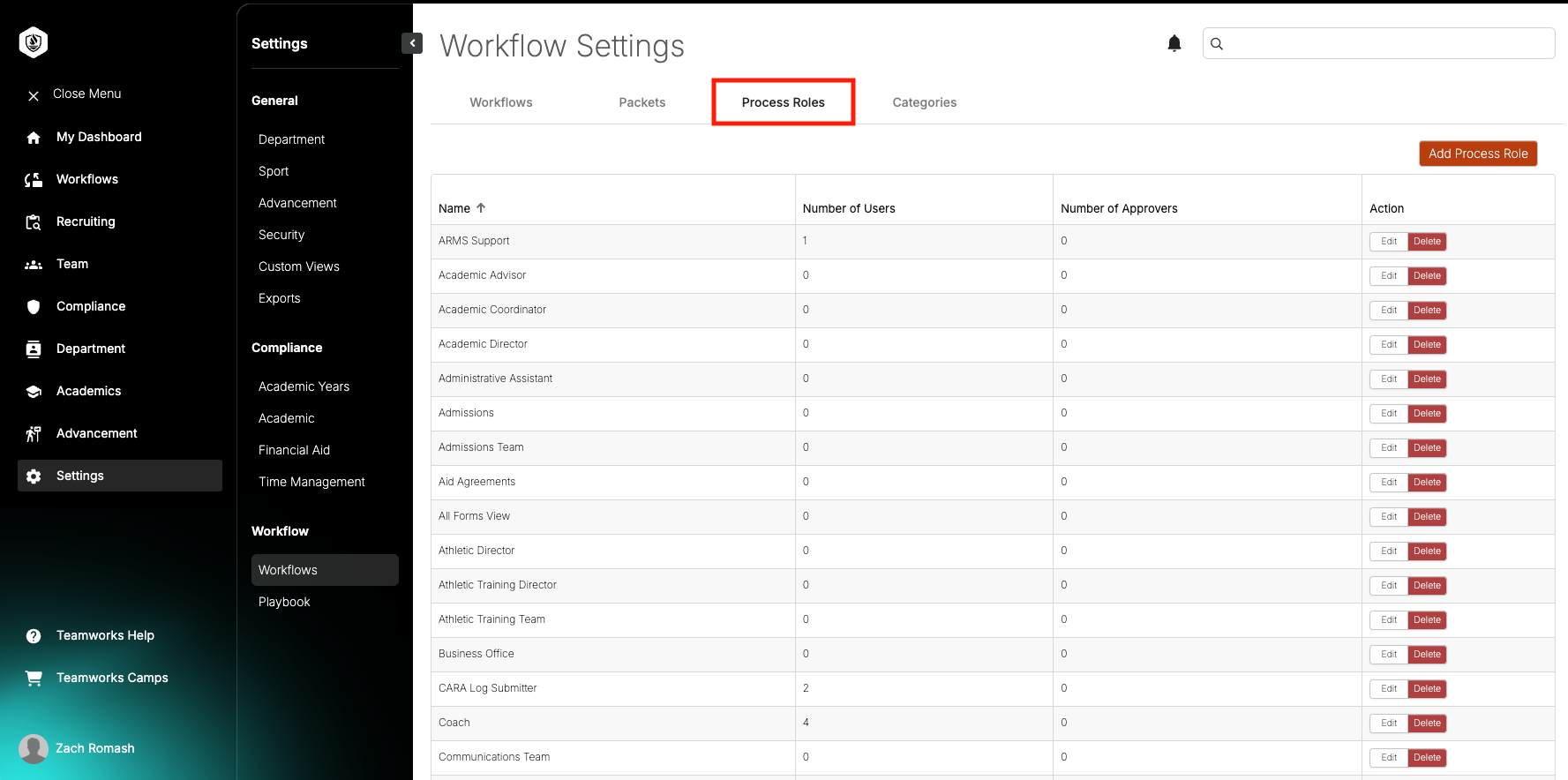Open Academic Years settings
Screen dimensions: 1568x780
click(304, 386)
